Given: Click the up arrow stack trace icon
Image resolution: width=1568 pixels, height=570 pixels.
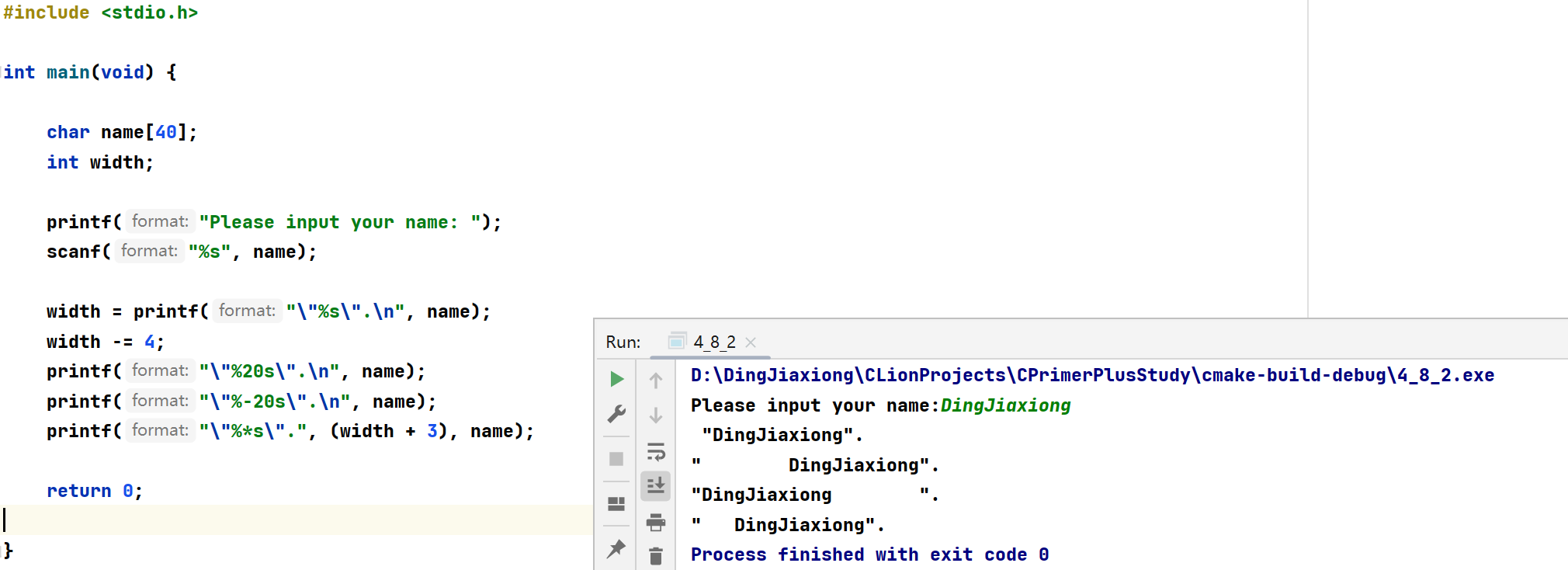Looking at the screenshot, I should tap(656, 381).
